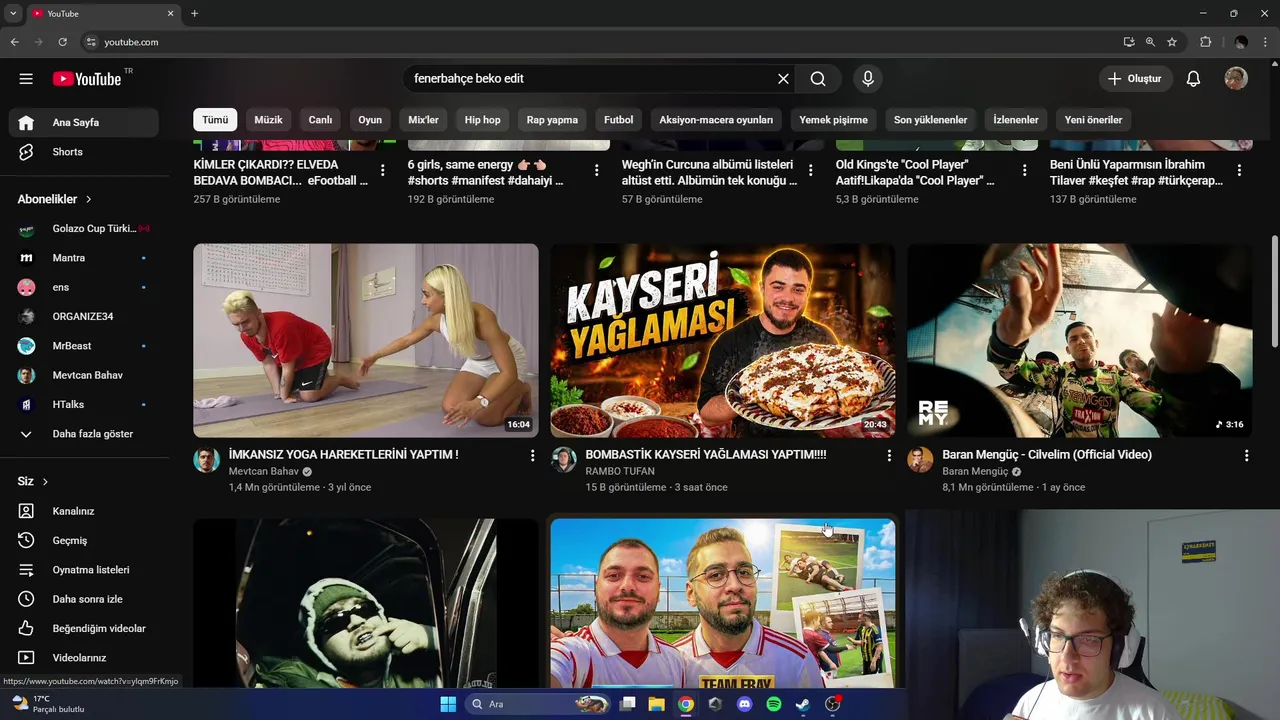The image size is (1280, 720).
Task: Open the Mevtcan Bahav channel avatar under the yoga video
Action: click(x=206, y=460)
